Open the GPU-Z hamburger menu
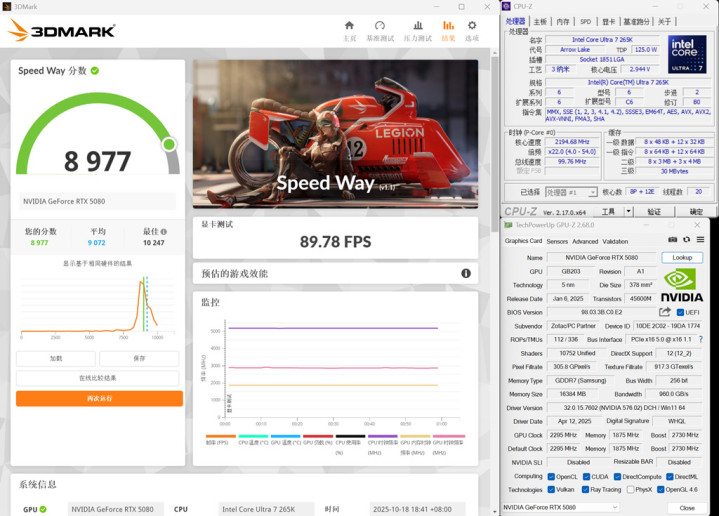 coord(700,240)
